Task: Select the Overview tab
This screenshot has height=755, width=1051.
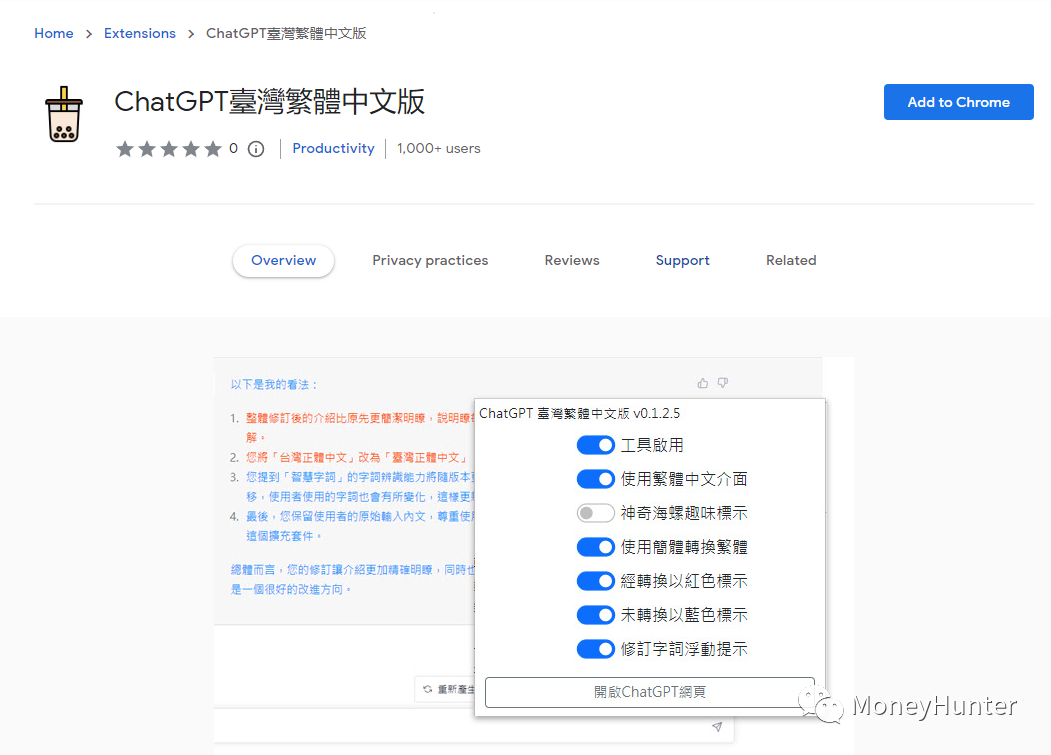Action: point(284,260)
